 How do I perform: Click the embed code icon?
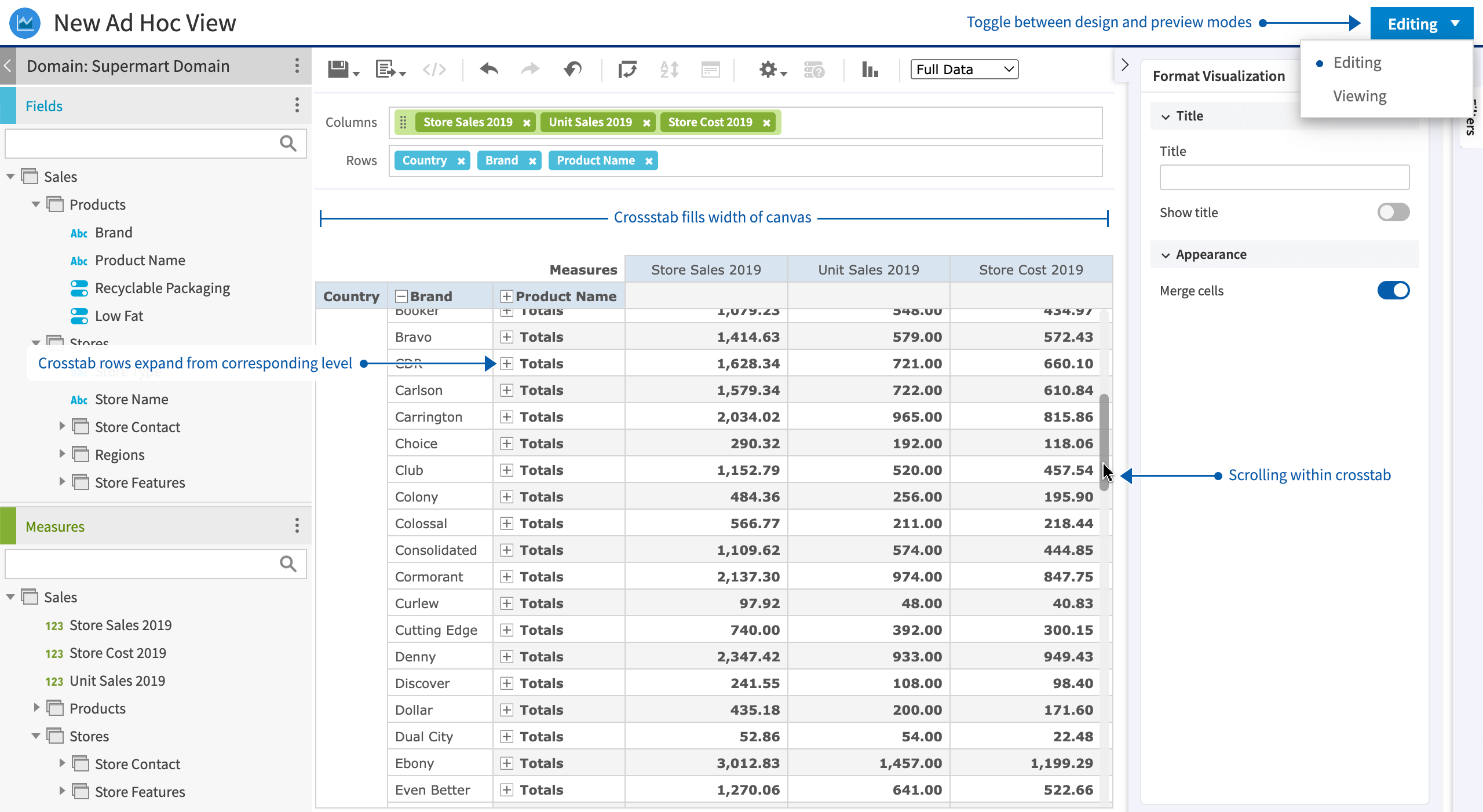pyautogui.click(x=434, y=70)
